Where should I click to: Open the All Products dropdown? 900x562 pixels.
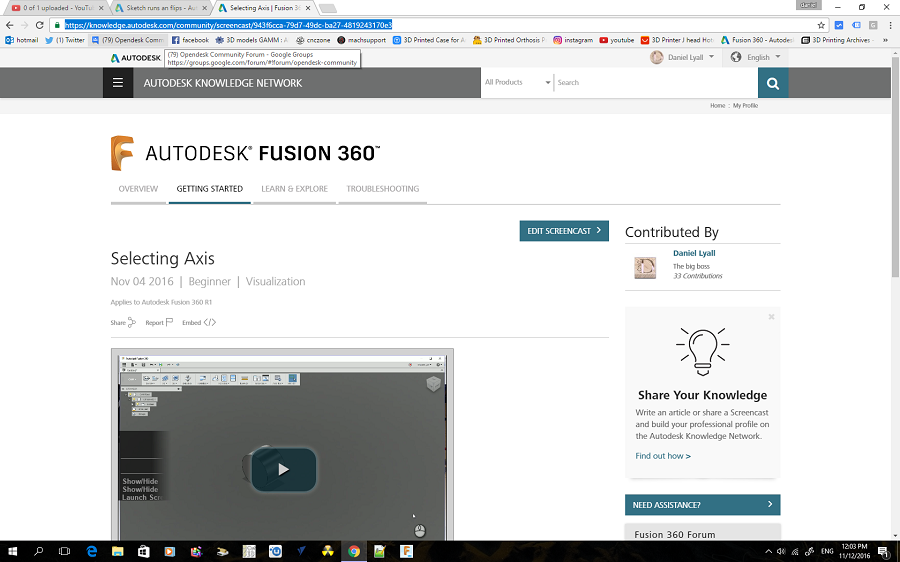click(x=517, y=83)
